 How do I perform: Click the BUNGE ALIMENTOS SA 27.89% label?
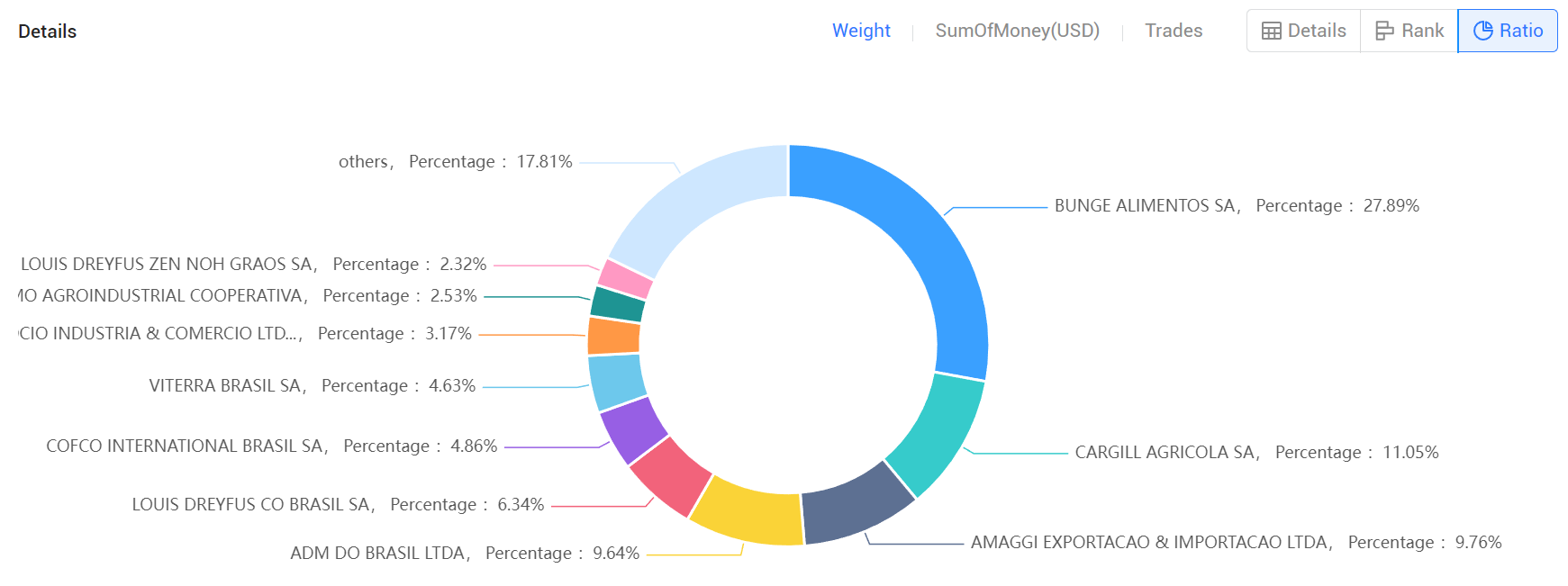(x=1237, y=206)
